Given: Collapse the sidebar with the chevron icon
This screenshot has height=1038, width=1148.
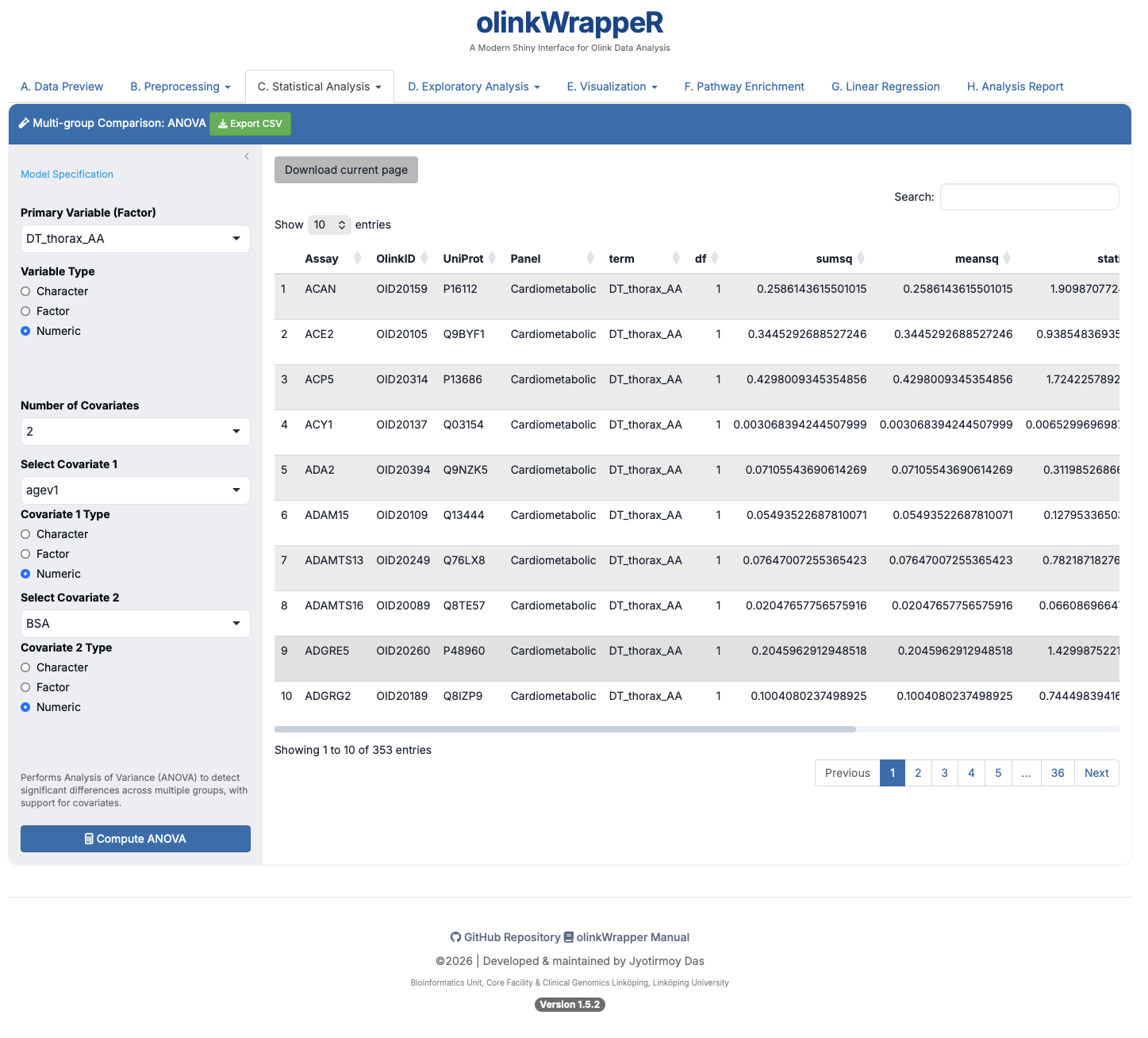Looking at the screenshot, I should (x=247, y=156).
